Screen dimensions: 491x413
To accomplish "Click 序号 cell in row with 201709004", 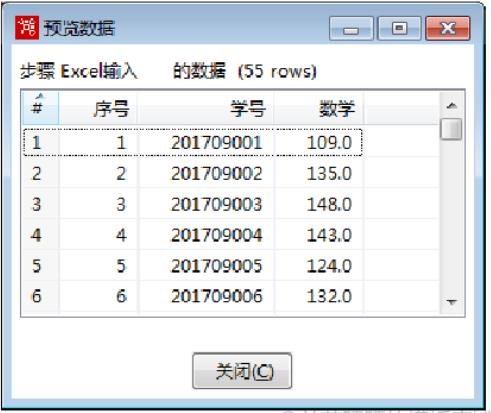I will pos(98,235).
